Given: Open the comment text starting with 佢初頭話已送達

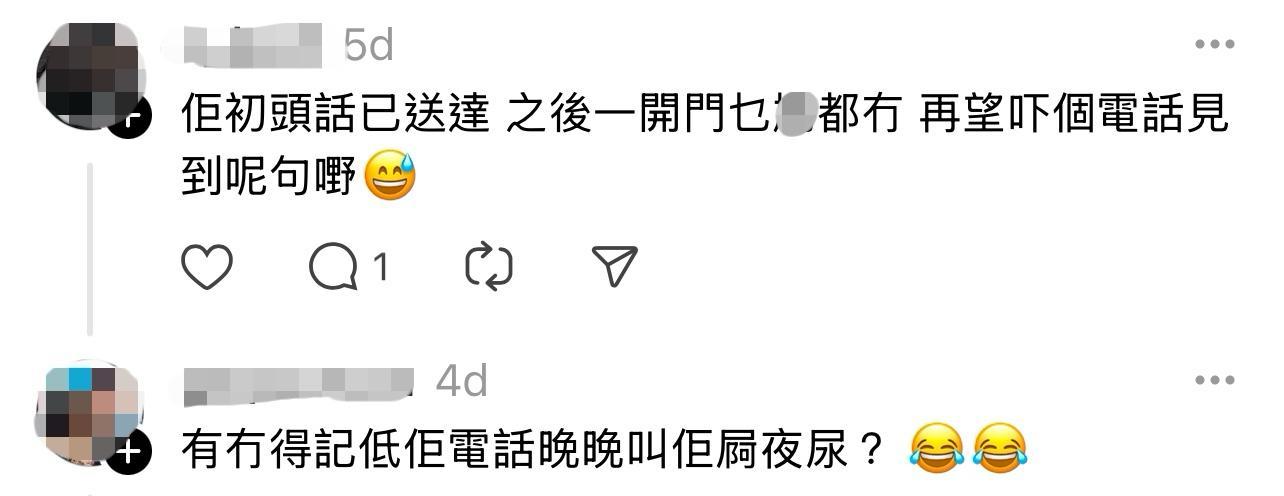Looking at the screenshot, I should coord(704,148).
